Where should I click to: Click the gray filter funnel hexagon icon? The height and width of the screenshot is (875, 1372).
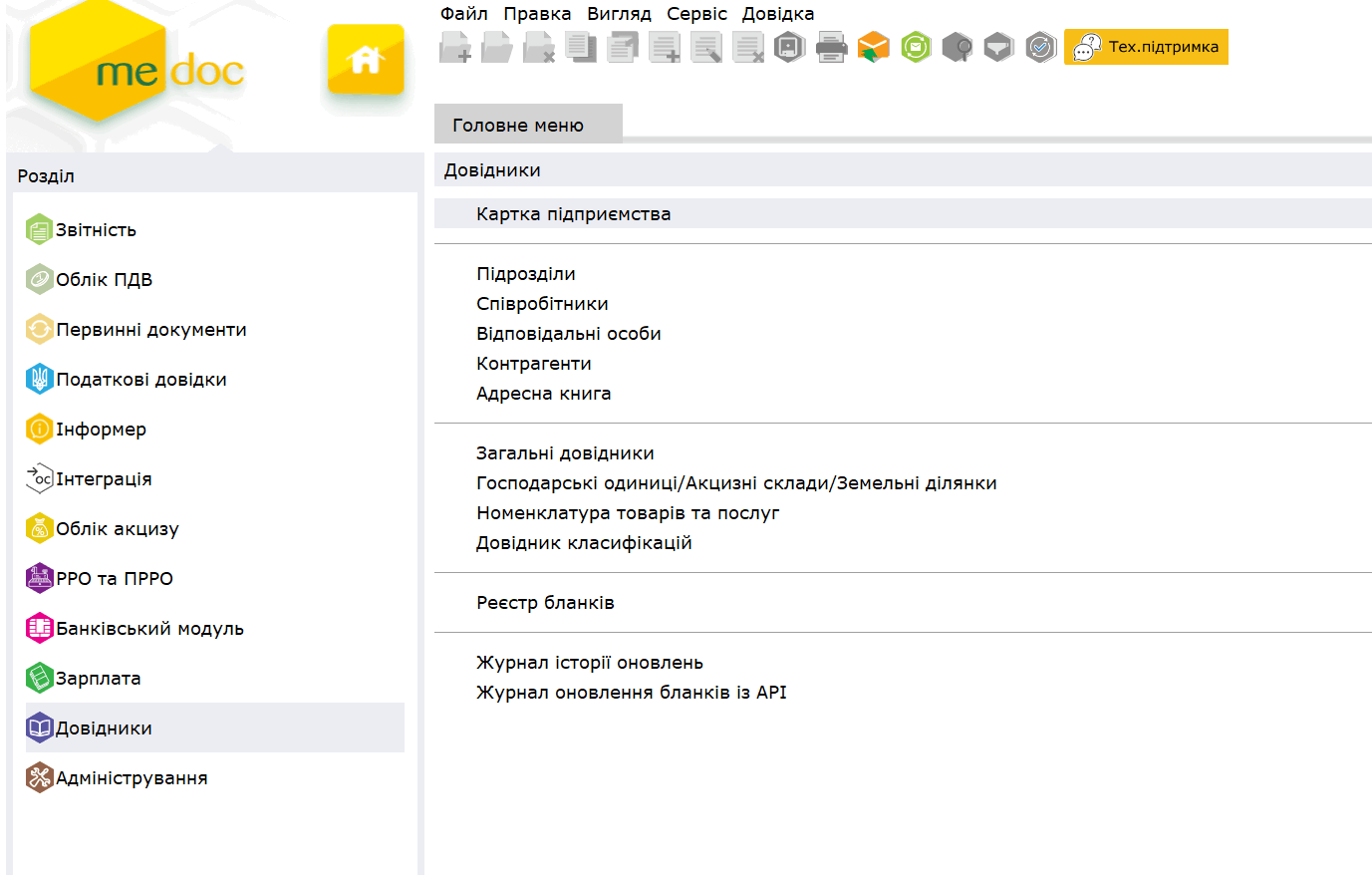998,47
